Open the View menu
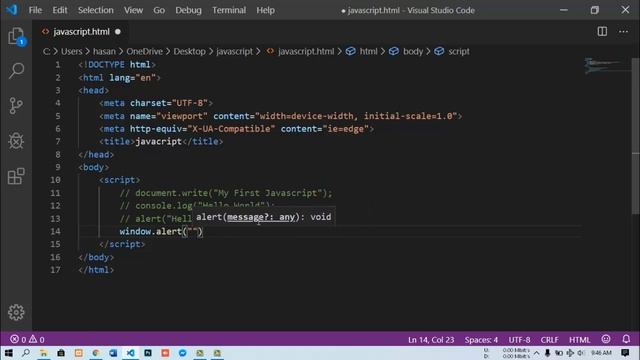640x360 pixels. pyautogui.click(x=133, y=10)
